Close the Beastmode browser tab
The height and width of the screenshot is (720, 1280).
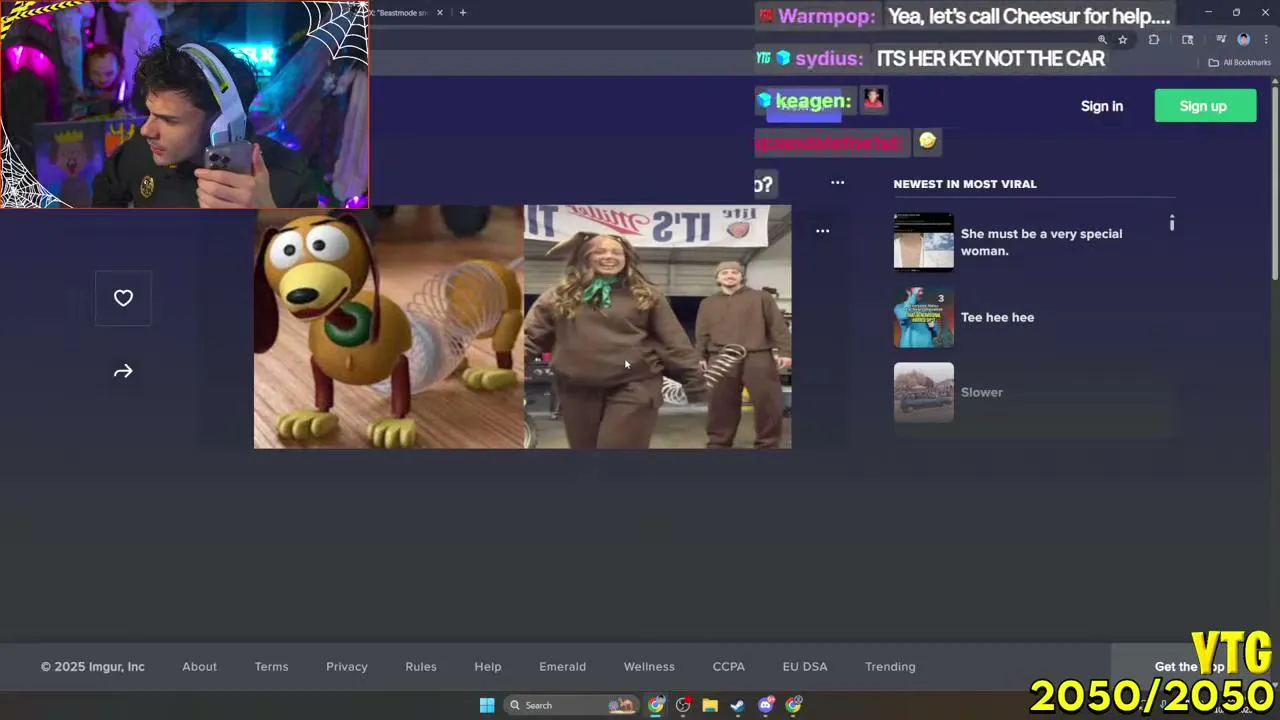click(439, 13)
